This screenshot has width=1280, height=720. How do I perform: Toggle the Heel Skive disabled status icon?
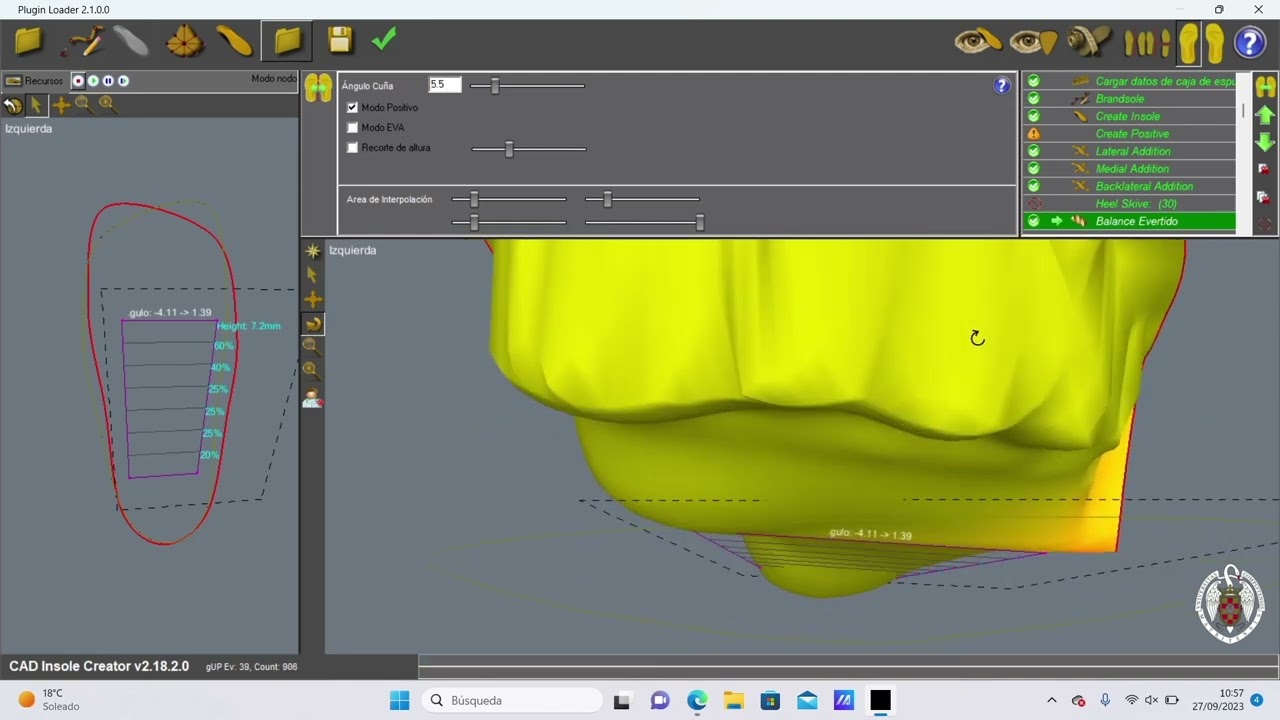1034,204
